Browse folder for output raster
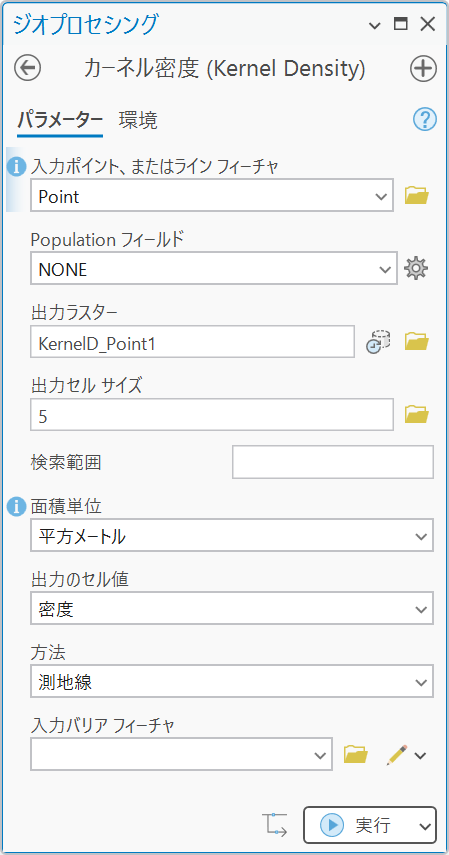This screenshot has height=855, width=449. tap(417, 342)
